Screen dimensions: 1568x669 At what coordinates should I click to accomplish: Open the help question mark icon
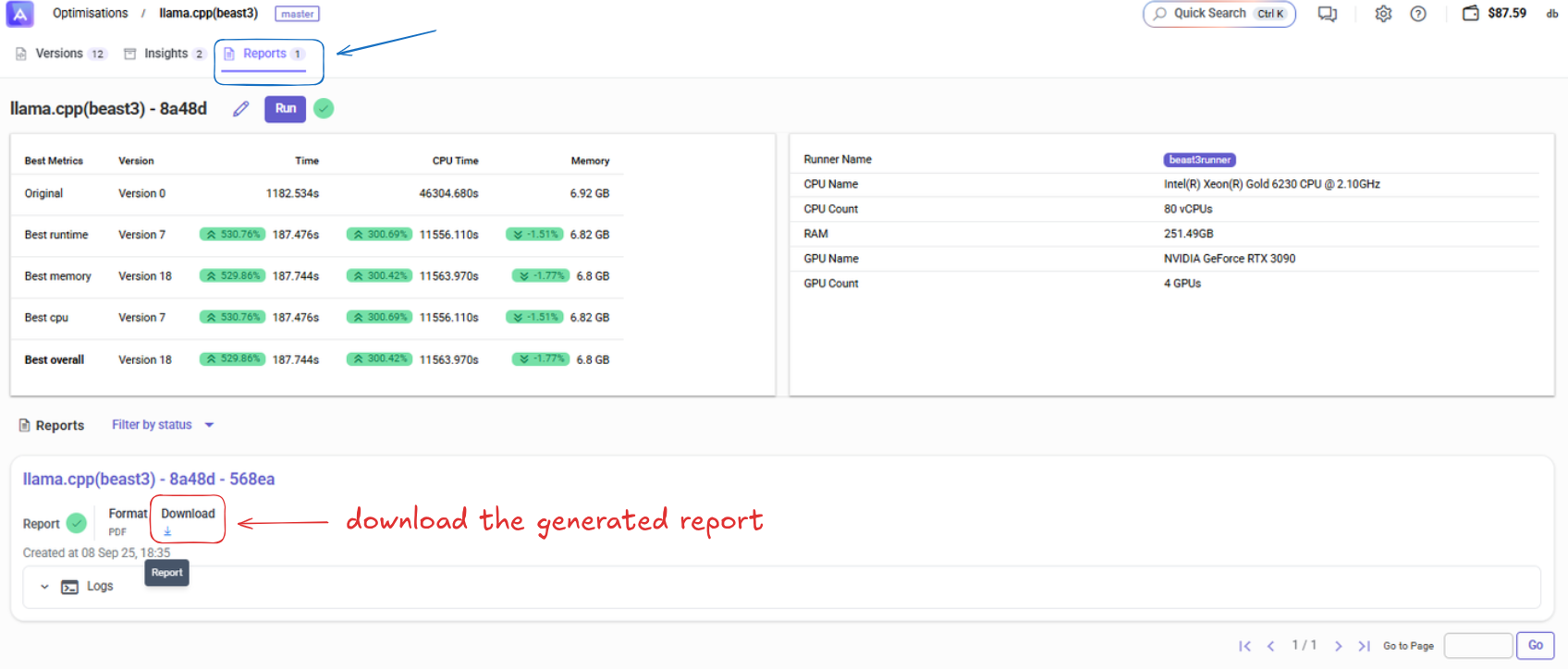tap(1418, 14)
